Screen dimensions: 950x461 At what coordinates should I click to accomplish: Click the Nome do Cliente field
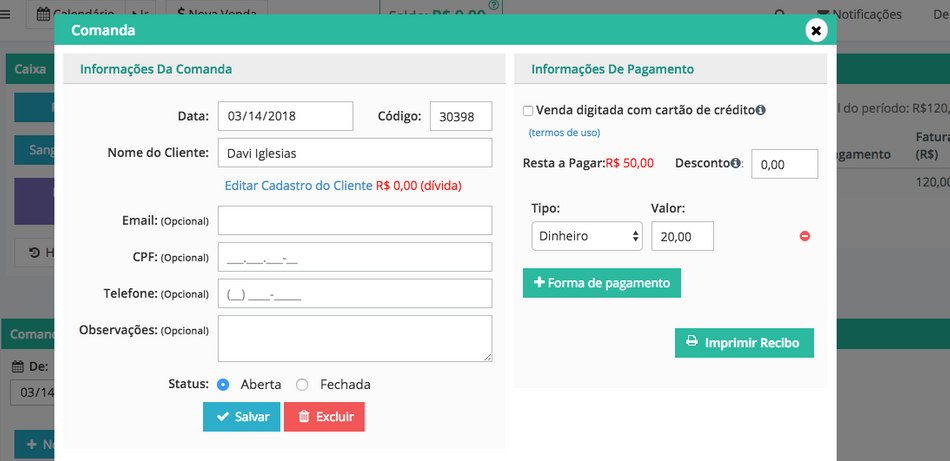click(x=355, y=153)
